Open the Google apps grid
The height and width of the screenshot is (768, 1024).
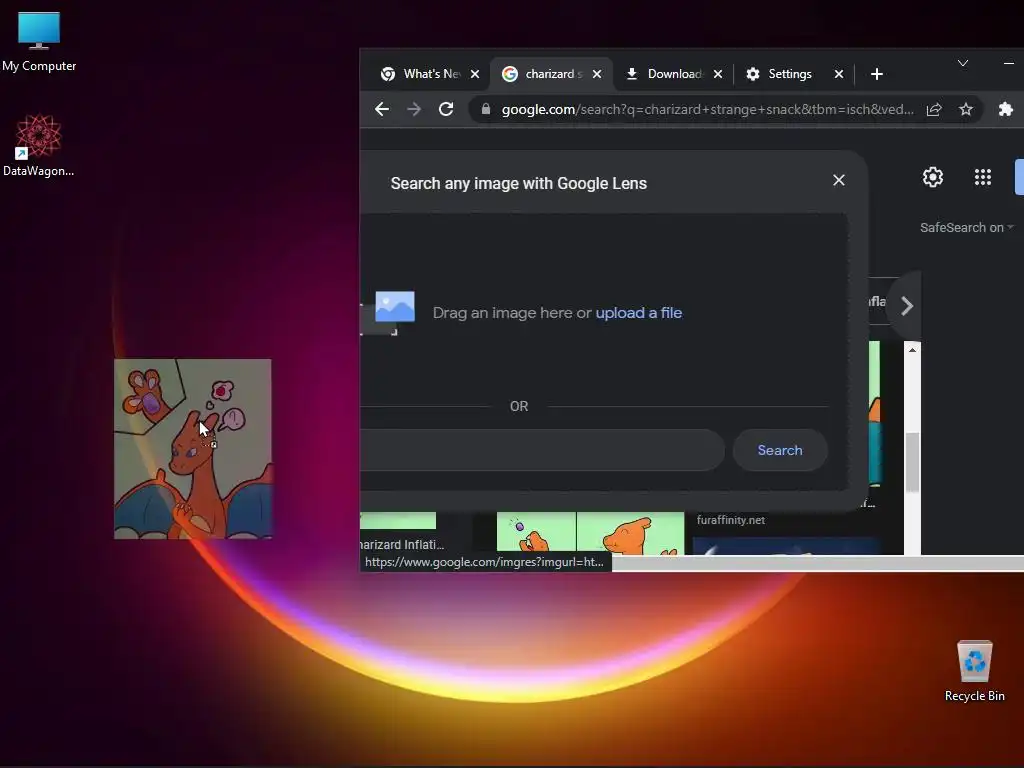coord(983,177)
